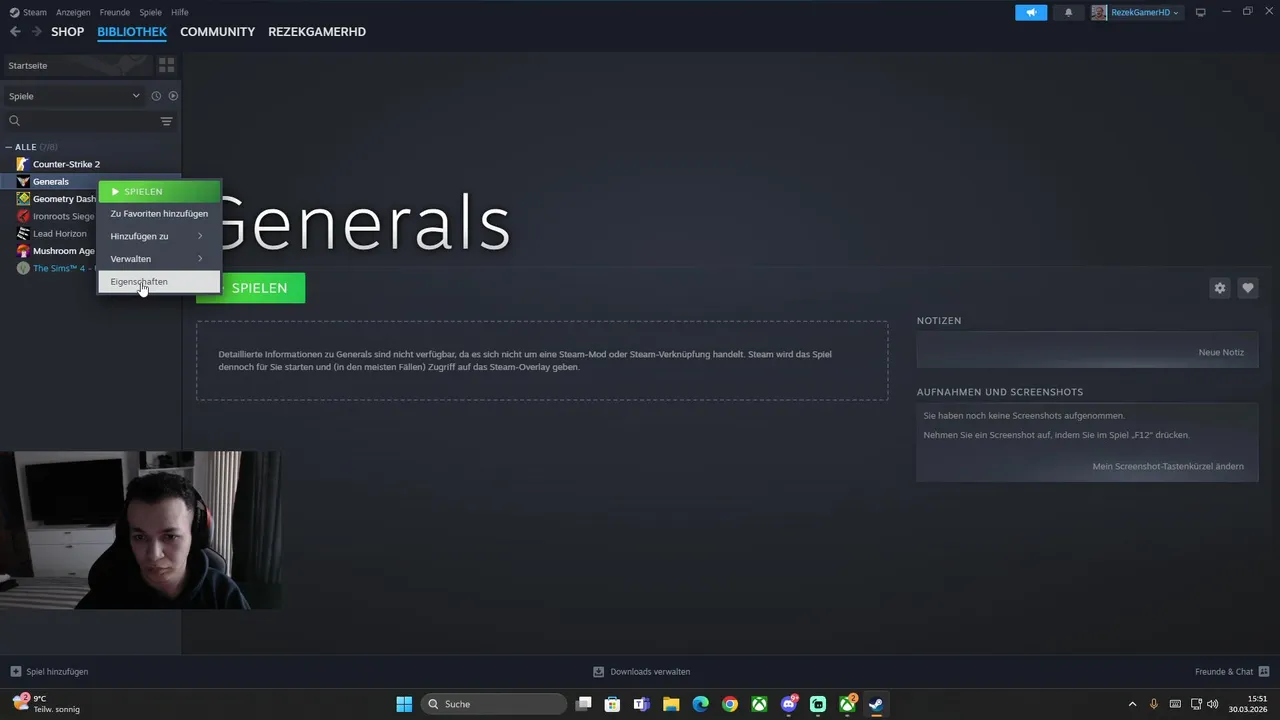Click The Sims 4 game icon

[x=23, y=268]
